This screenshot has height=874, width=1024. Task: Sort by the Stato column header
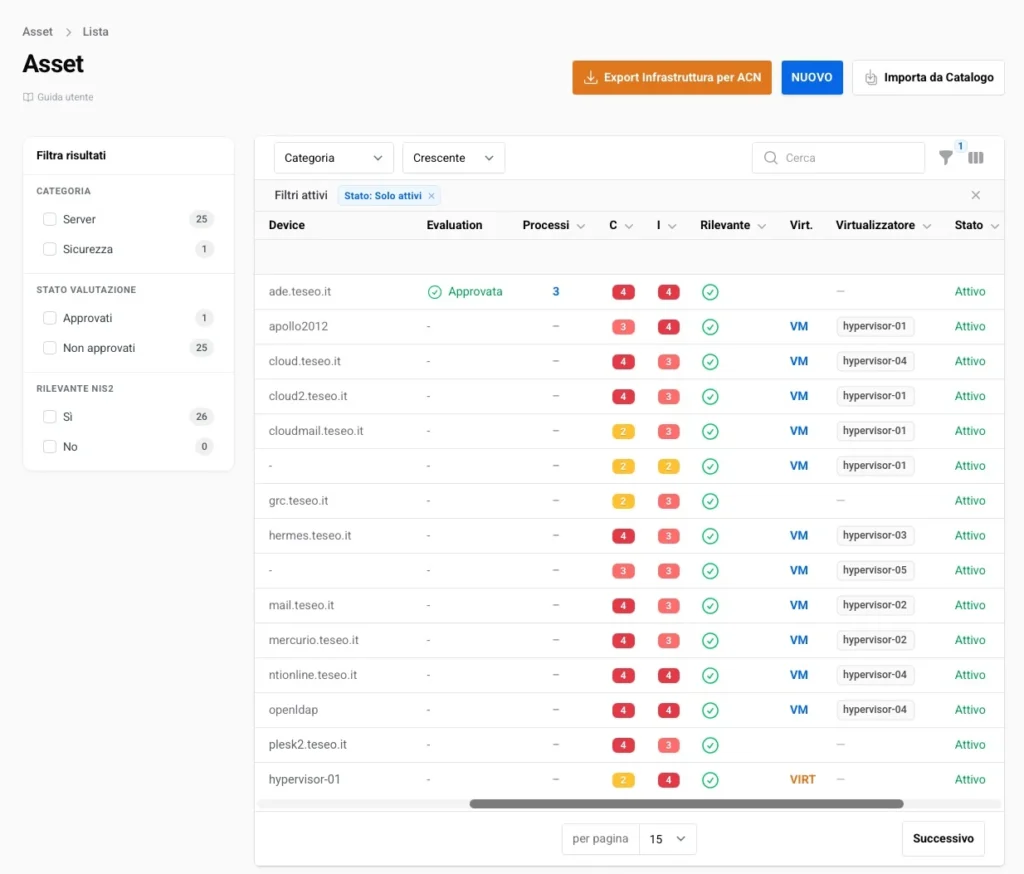click(x=976, y=225)
